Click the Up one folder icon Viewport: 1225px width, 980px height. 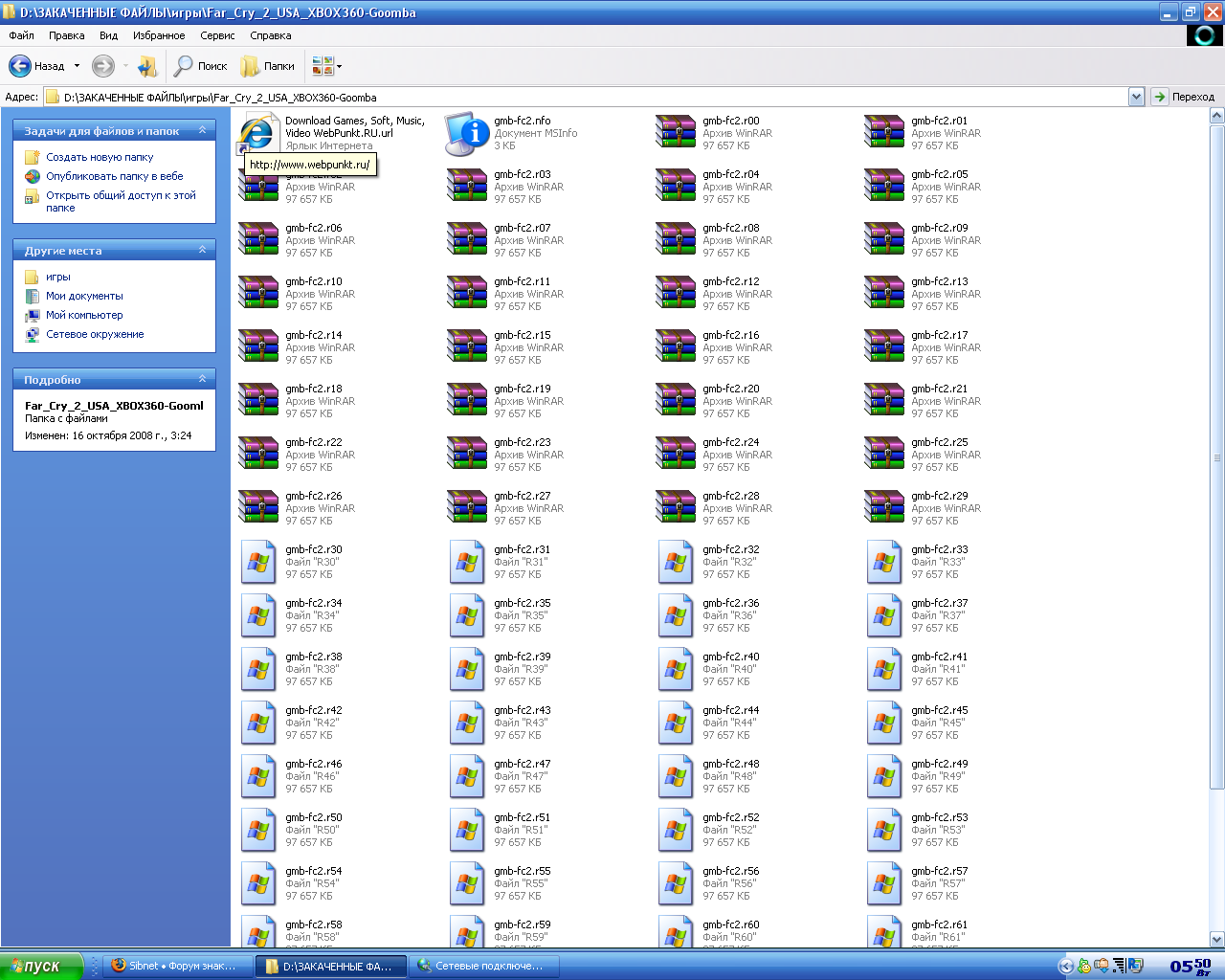coord(147,66)
